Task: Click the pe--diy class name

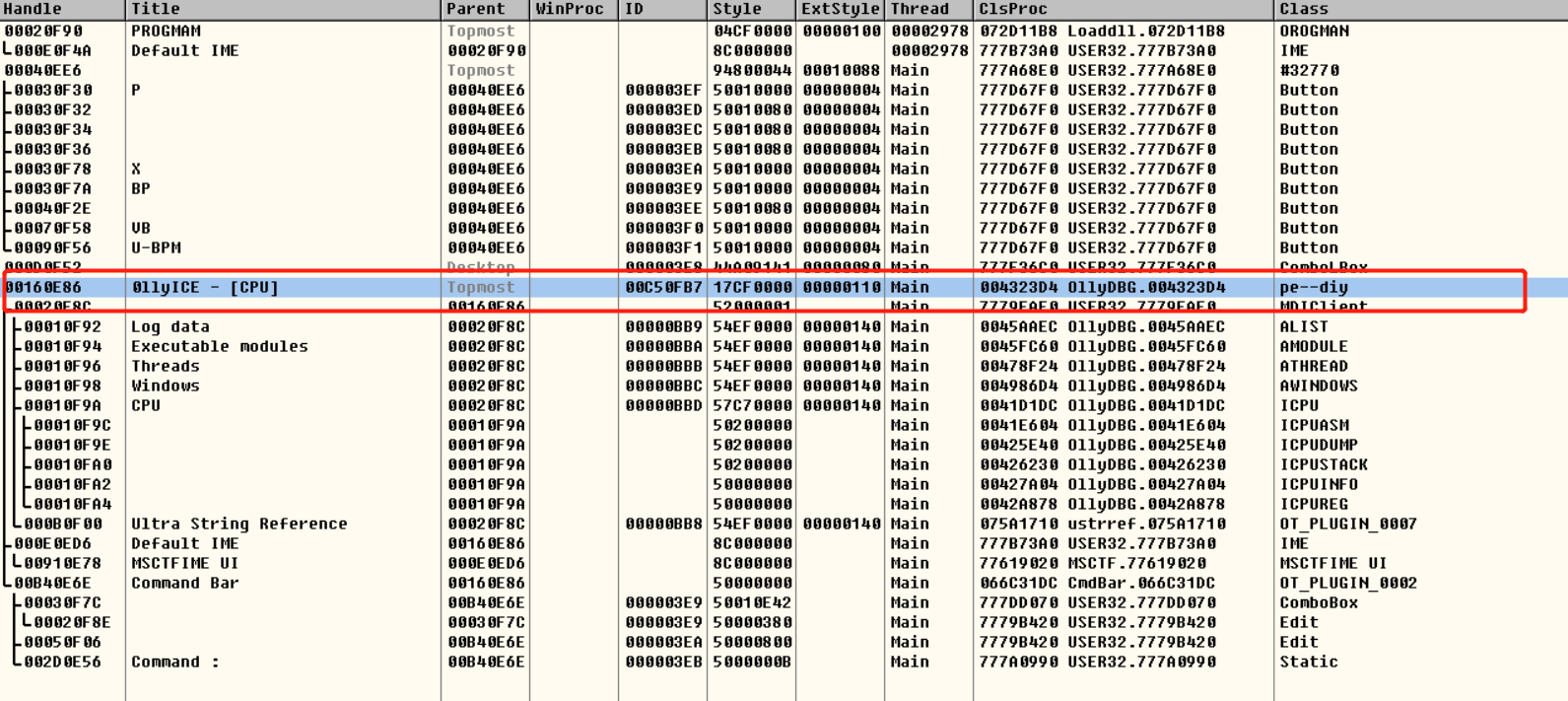Action: [x=1314, y=287]
